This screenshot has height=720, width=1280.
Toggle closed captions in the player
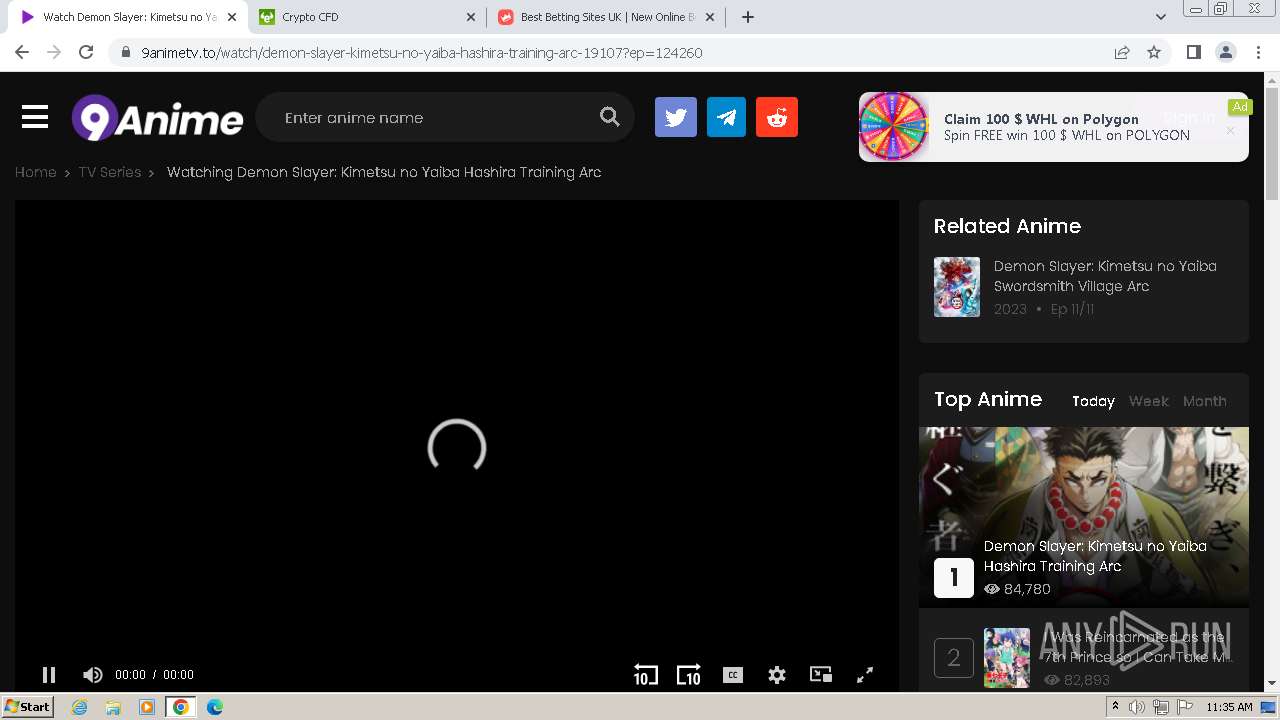coord(733,675)
